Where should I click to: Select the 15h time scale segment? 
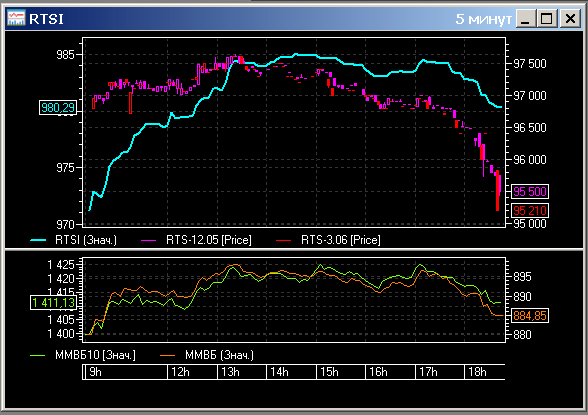click(x=341, y=372)
